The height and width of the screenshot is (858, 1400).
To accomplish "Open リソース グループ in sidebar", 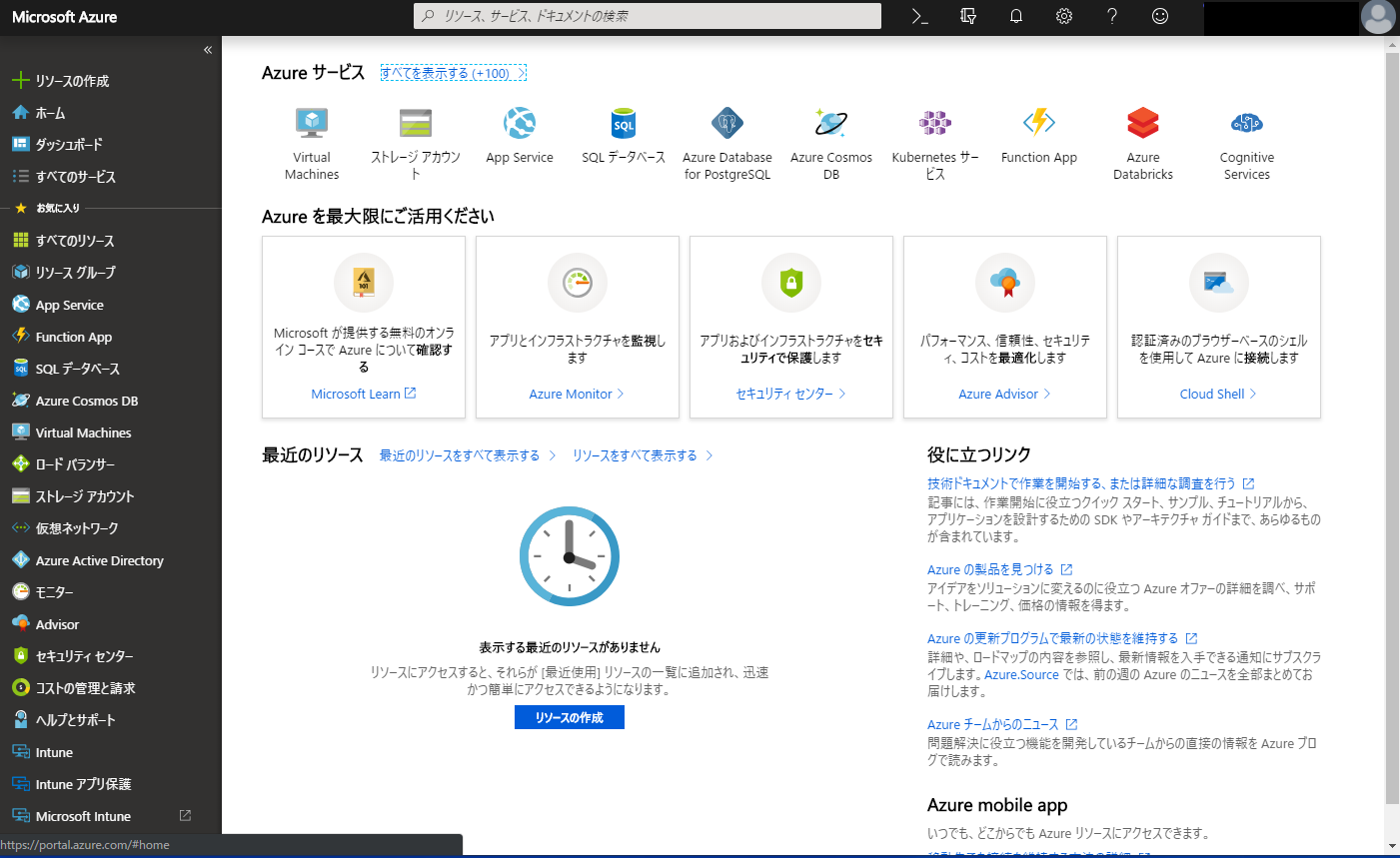I will (110, 273).
